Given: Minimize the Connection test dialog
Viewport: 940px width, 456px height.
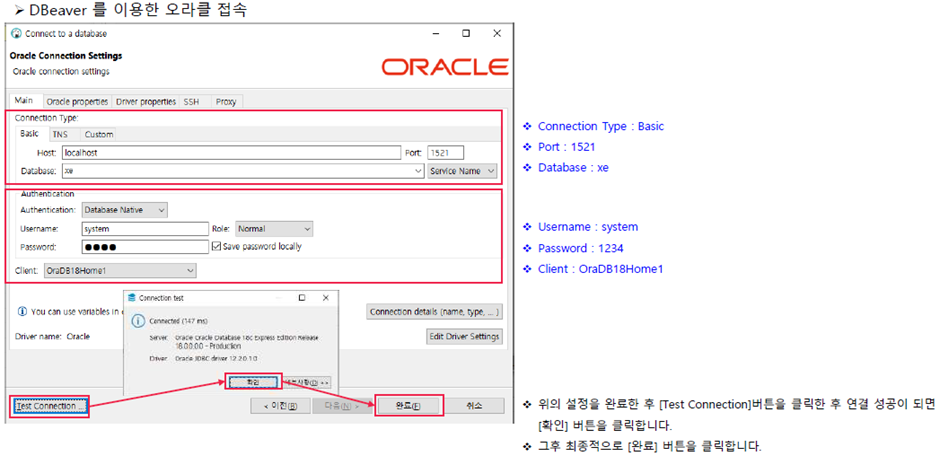Looking at the screenshot, I should pyautogui.click(x=279, y=297).
